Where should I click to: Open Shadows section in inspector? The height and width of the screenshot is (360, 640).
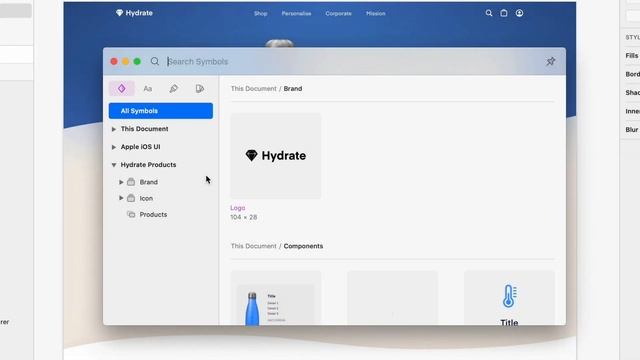(x=633, y=93)
